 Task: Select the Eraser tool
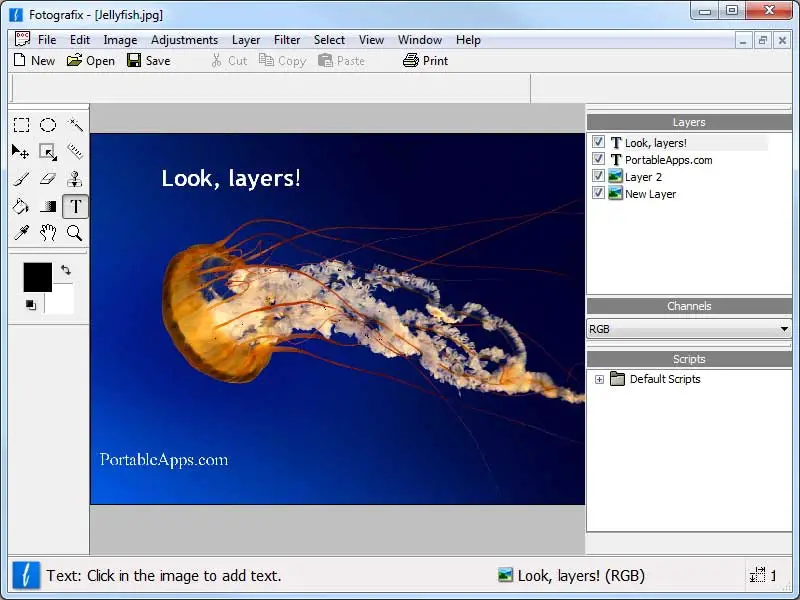pyautogui.click(x=48, y=179)
